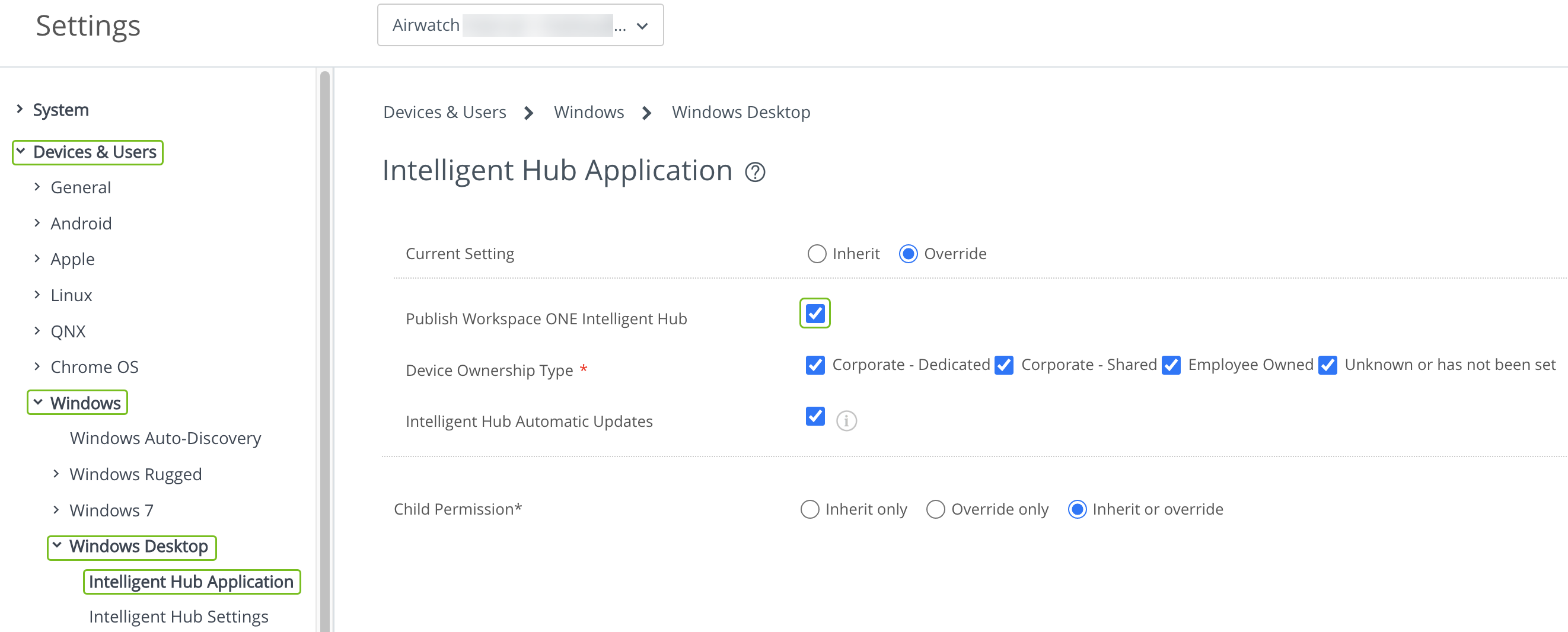Expand the QNX tree node
Image resolution: width=1568 pixels, height=632 pixels.
[x=37, y=330]
